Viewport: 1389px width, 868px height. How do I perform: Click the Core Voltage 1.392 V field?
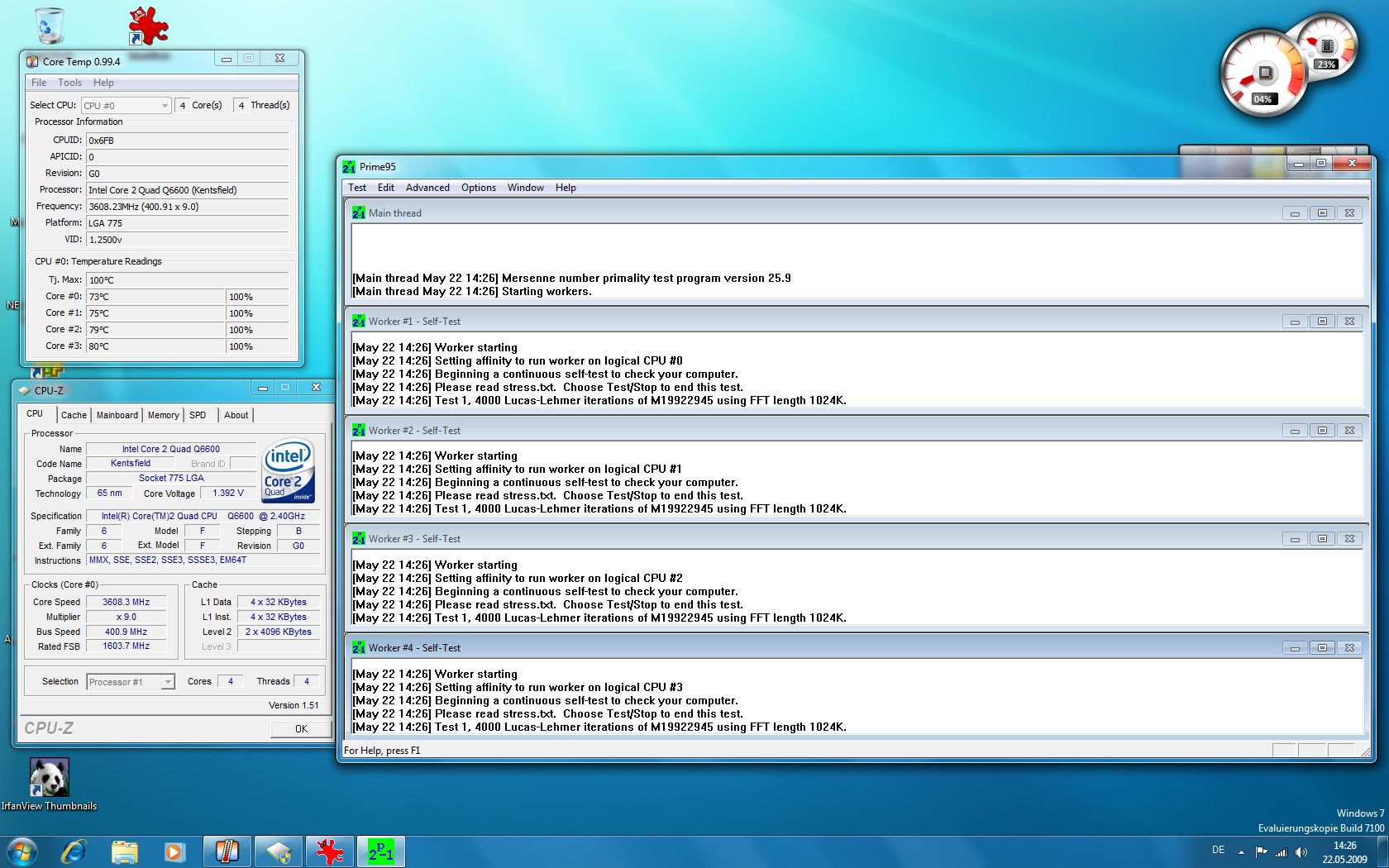pyautogui.click(x=228, y=494)
